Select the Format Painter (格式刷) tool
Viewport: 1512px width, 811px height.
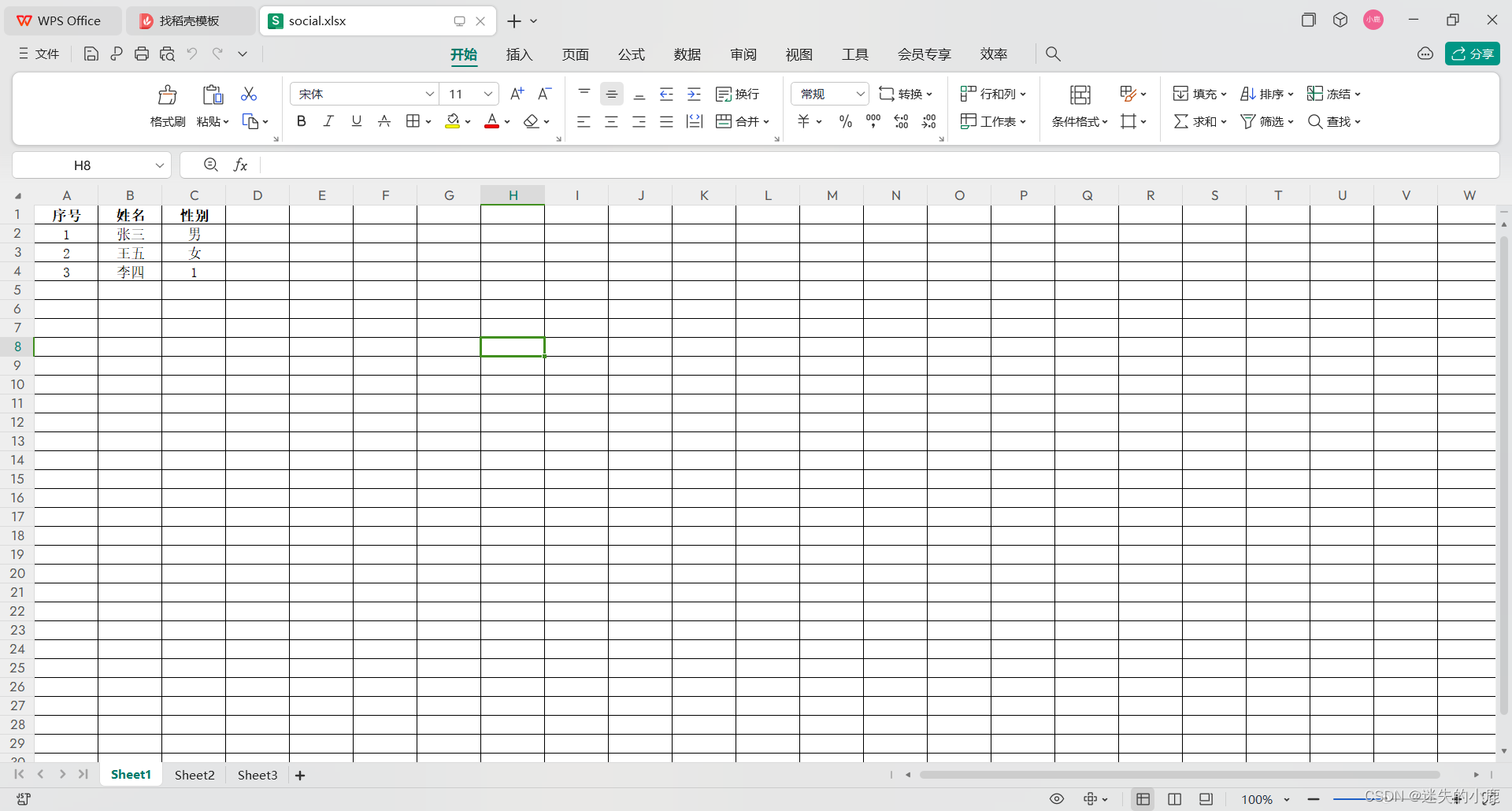168,105
